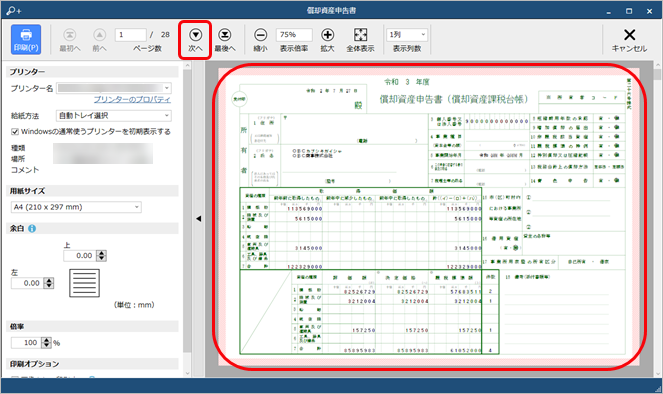This screenshot has height=394, width=663.
Task: Go to first page with 最初へ
Action: (x=70, y=40)
